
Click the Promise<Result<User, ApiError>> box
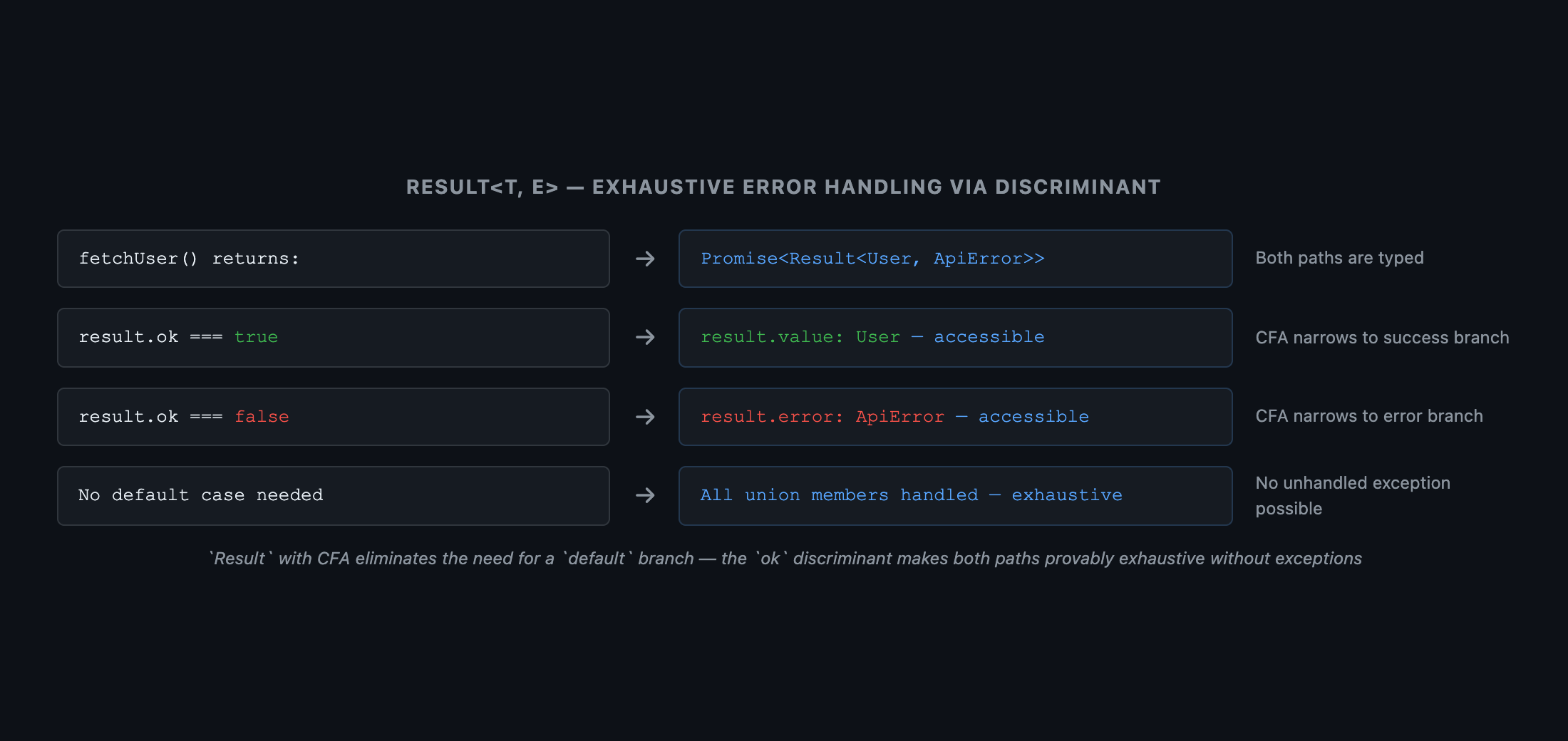point(956,259)
